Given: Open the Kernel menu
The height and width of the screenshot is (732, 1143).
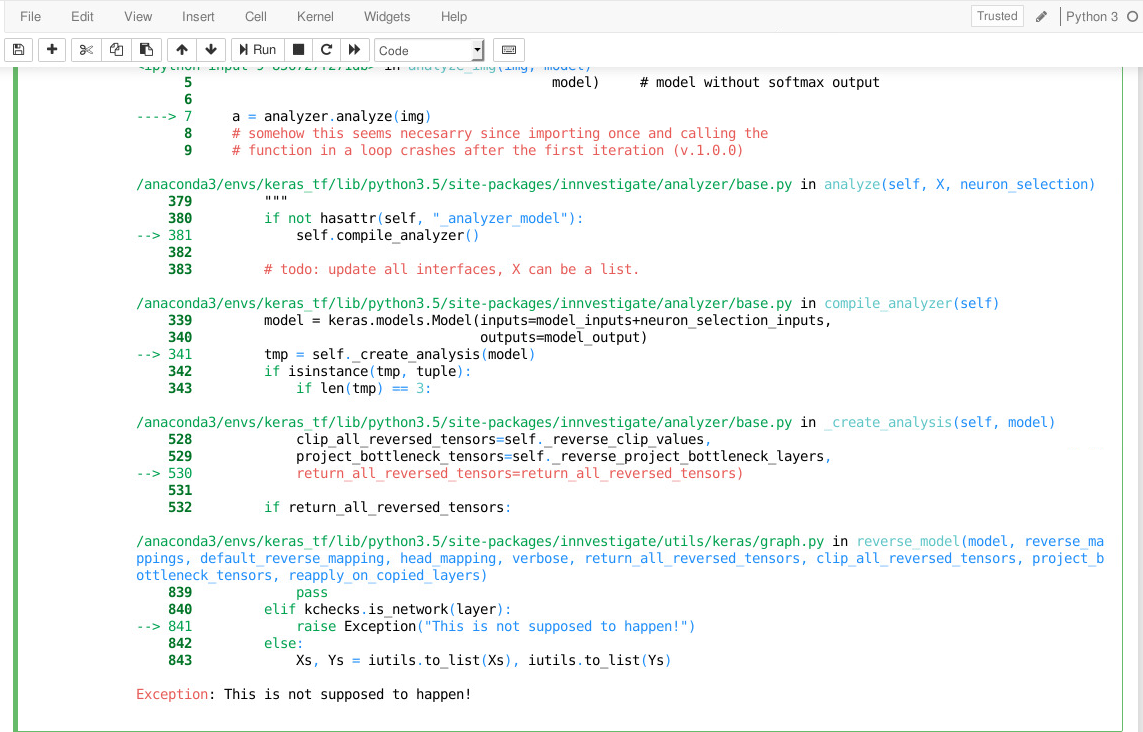Looking at the screenshot, I should [315, 16].
